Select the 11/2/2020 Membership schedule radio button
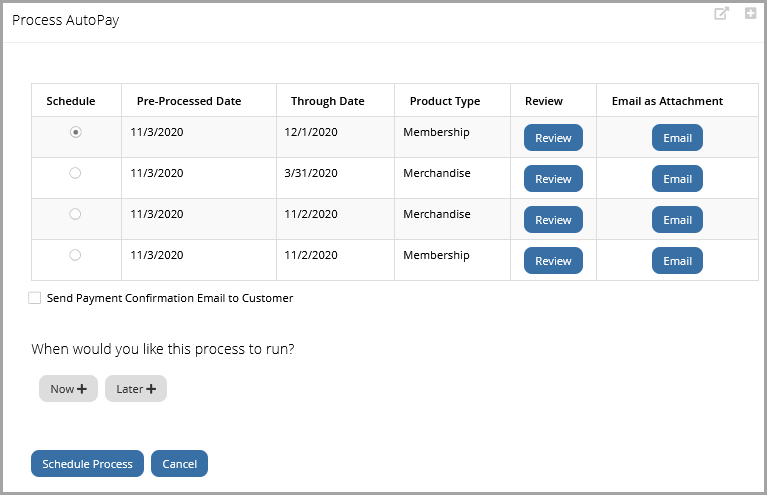This screenshot has width=767, height=495. (75, 255)
